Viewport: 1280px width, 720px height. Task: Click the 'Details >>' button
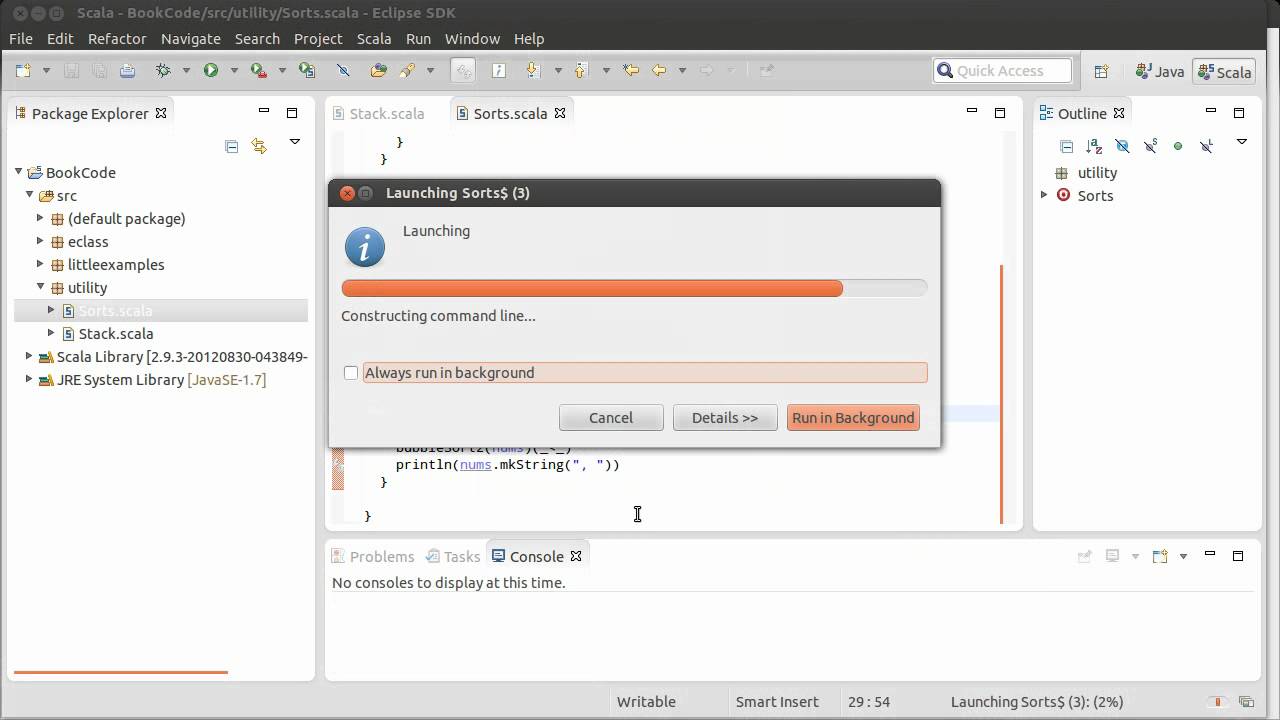click(725, 418)
